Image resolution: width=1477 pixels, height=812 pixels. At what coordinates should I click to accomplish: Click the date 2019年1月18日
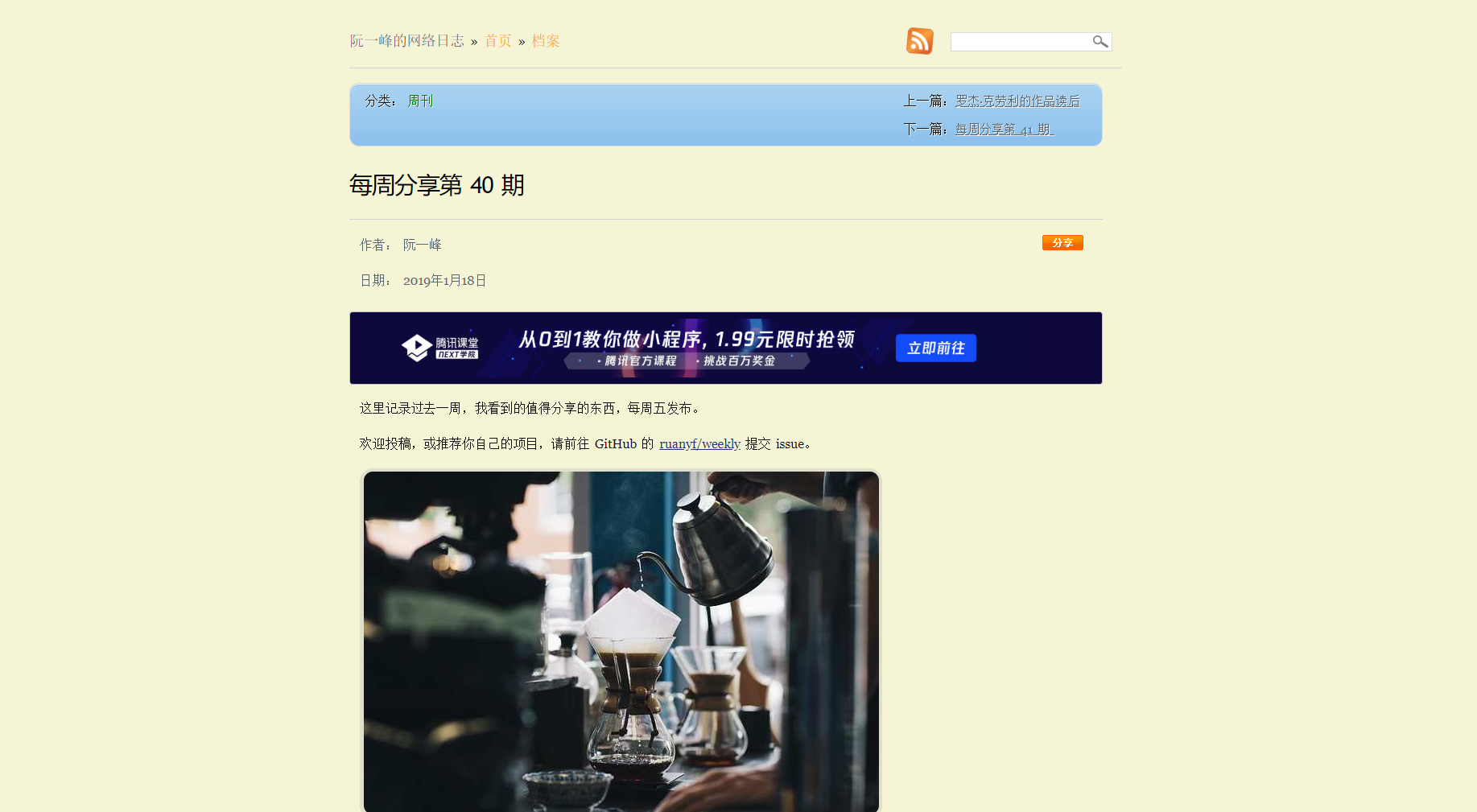click(444, 280)
